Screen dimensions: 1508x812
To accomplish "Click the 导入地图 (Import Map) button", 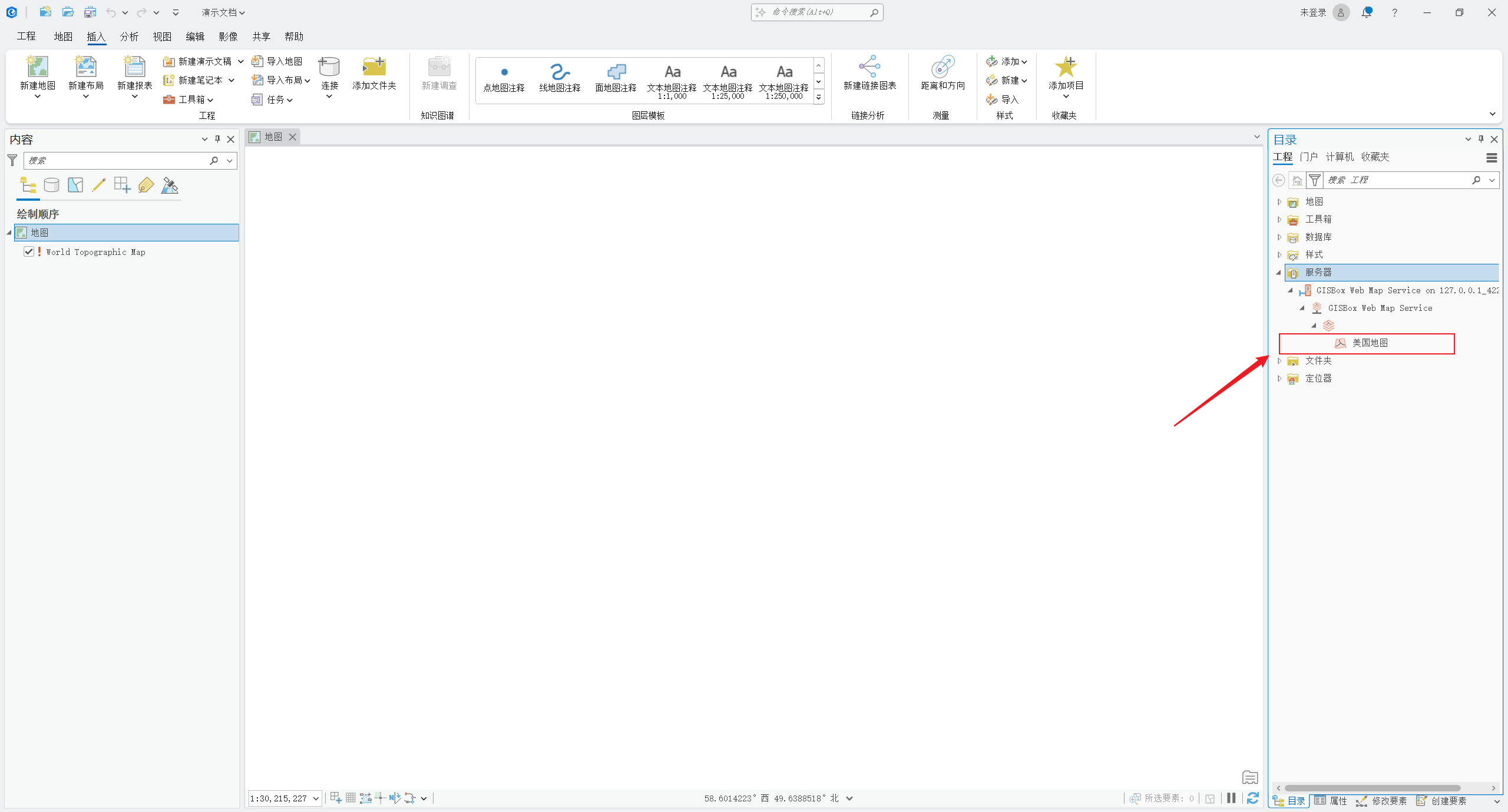I will pos(278,61).
